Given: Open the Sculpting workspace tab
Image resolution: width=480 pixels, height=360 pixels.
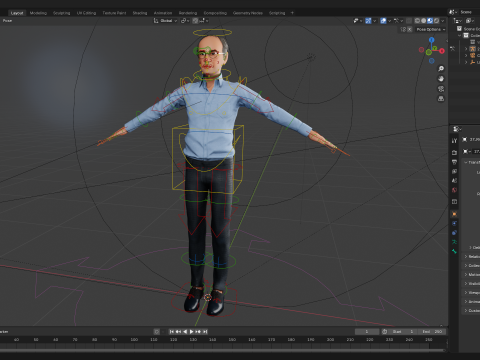Looking at the screenshot, I should 62,13.
